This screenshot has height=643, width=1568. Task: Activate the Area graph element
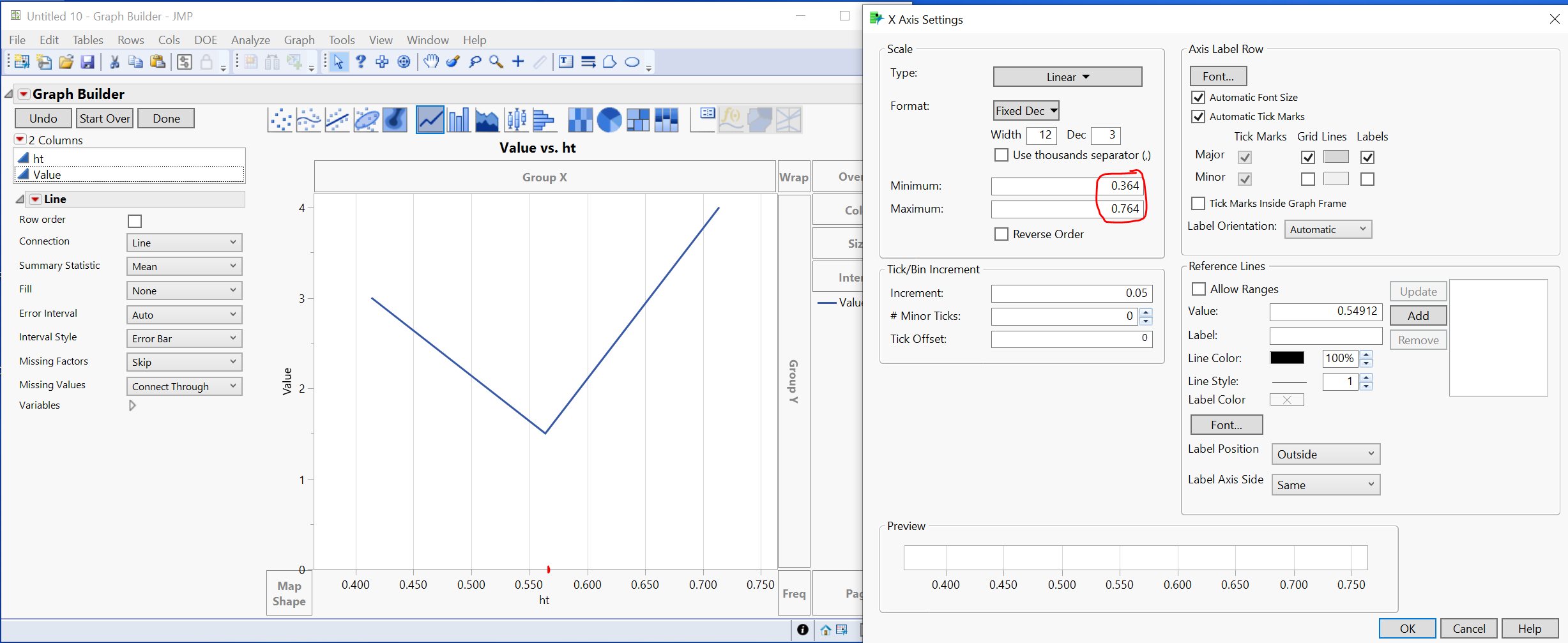pyautogui.click(x=487, y=119)
